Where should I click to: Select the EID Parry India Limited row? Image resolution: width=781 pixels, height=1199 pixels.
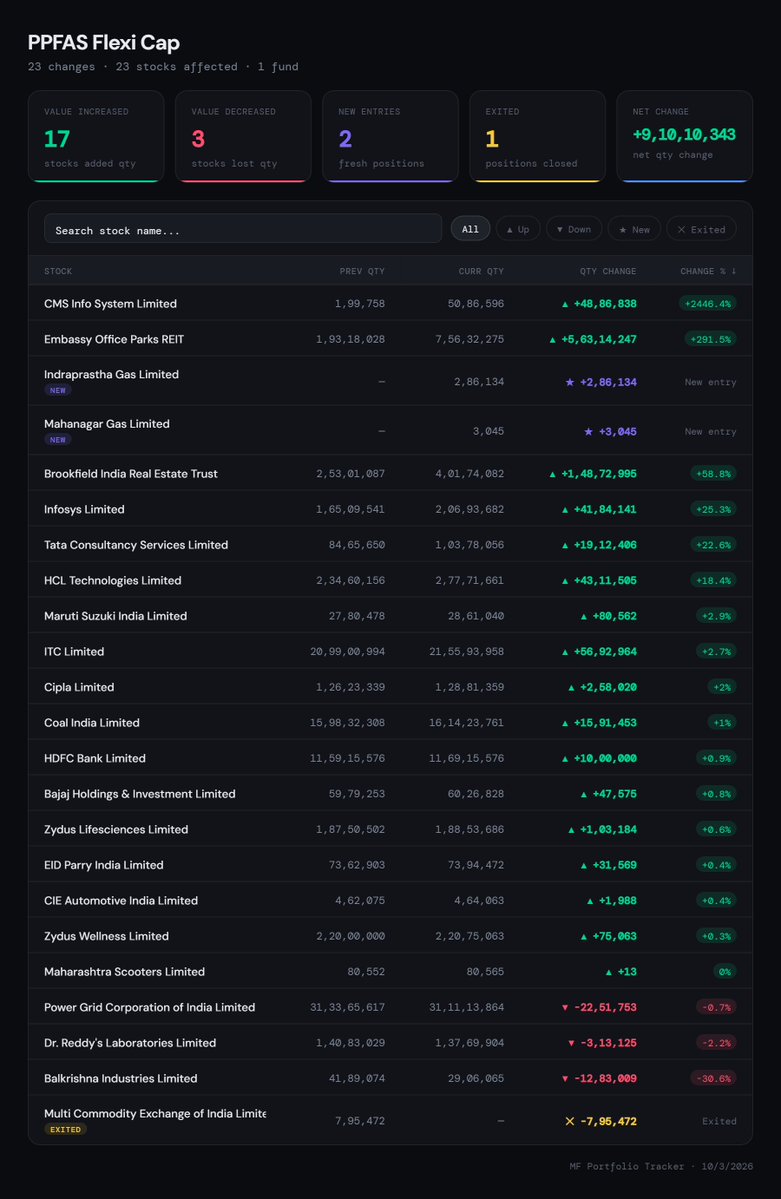point(390,865)
